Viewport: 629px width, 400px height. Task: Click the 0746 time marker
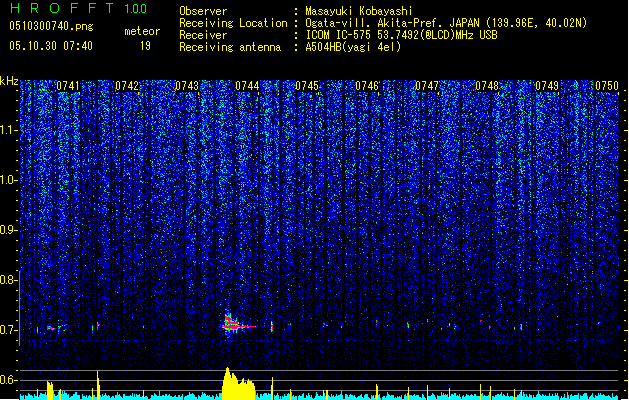367,86
